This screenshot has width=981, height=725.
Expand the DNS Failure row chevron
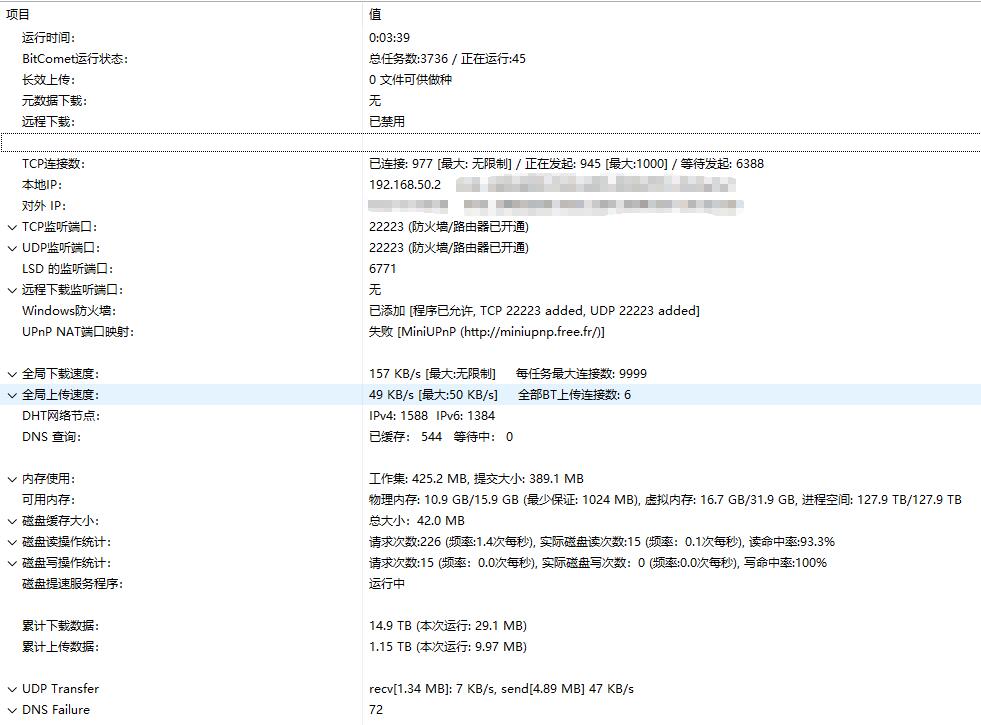[x=12, y=711]
